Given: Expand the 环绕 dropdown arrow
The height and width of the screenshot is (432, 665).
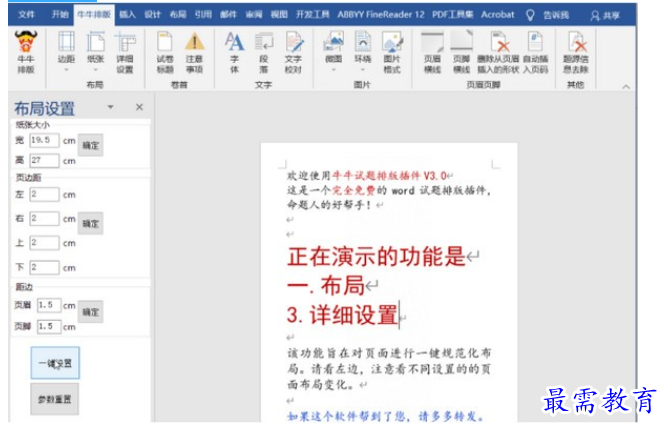Looking at the screenshot, I should pyautogui.click(x=363, y=70).
